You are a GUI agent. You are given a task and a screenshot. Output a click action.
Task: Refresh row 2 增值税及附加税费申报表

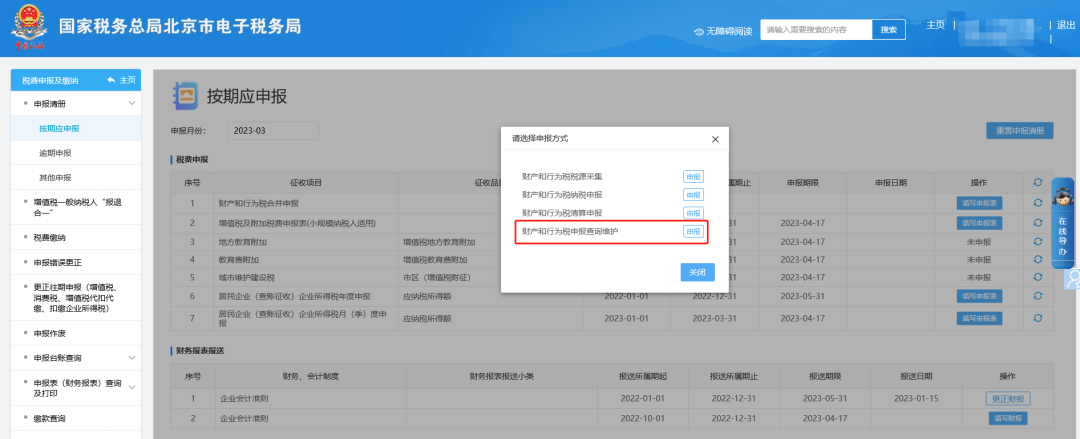point(1038,223)
